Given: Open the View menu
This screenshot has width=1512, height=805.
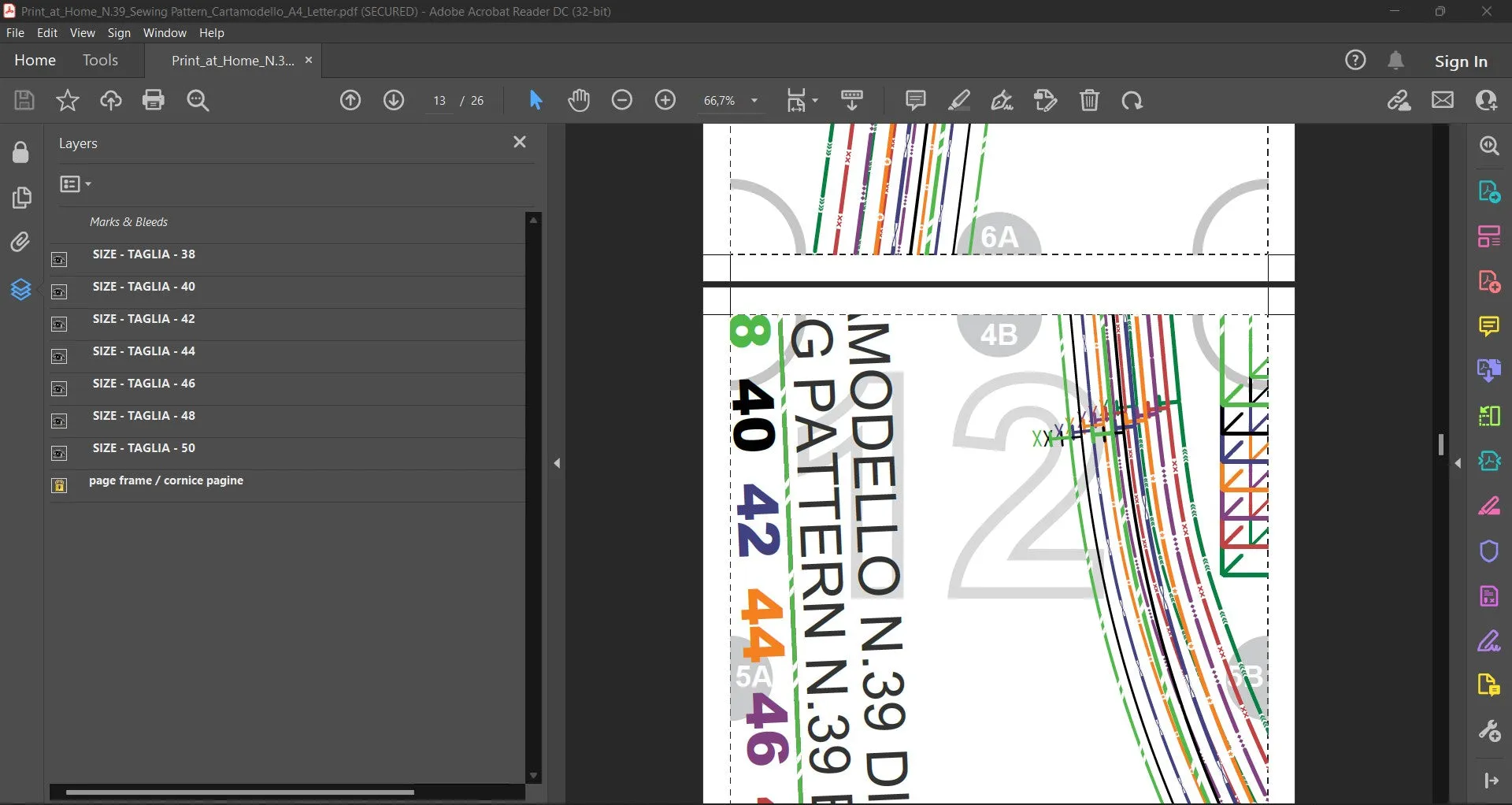Looking at the screenshot, I should (x=82, y=33).
